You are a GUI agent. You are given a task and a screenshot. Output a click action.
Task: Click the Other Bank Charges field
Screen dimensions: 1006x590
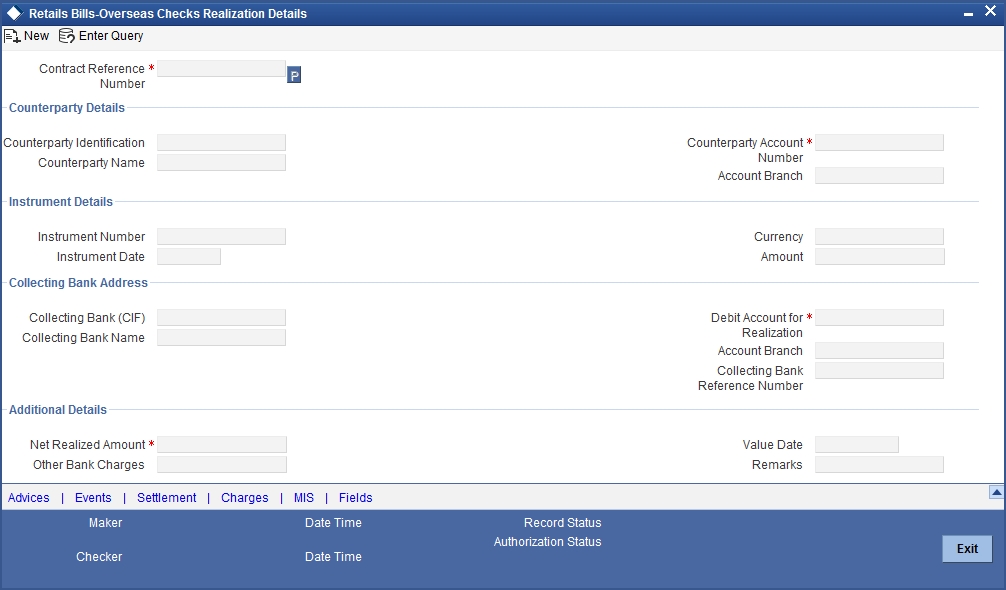pyautogui.click(x=222, y=464)
